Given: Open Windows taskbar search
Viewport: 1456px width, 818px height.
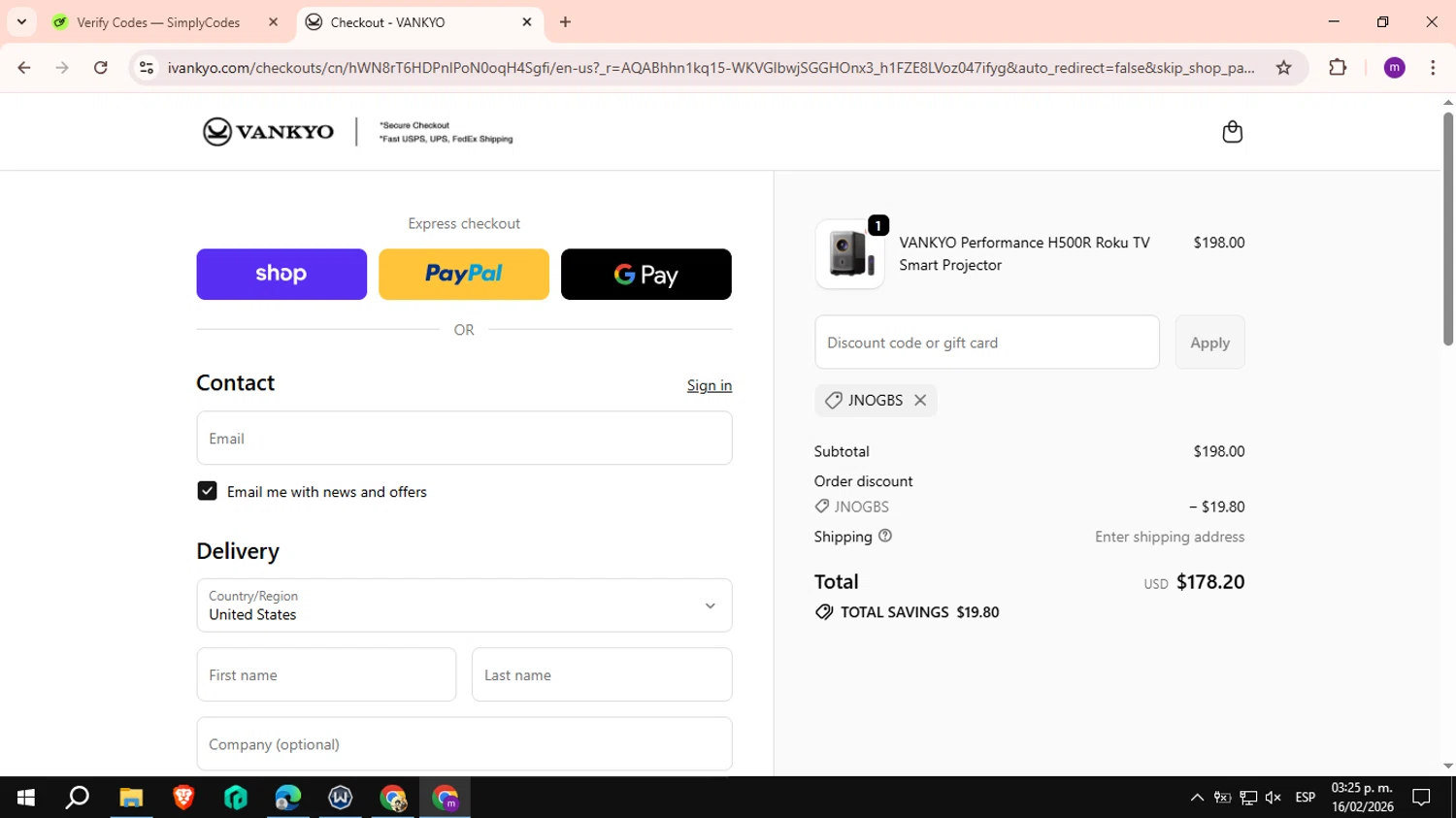Looking at the screenshot, I should [x=78, y=798].
